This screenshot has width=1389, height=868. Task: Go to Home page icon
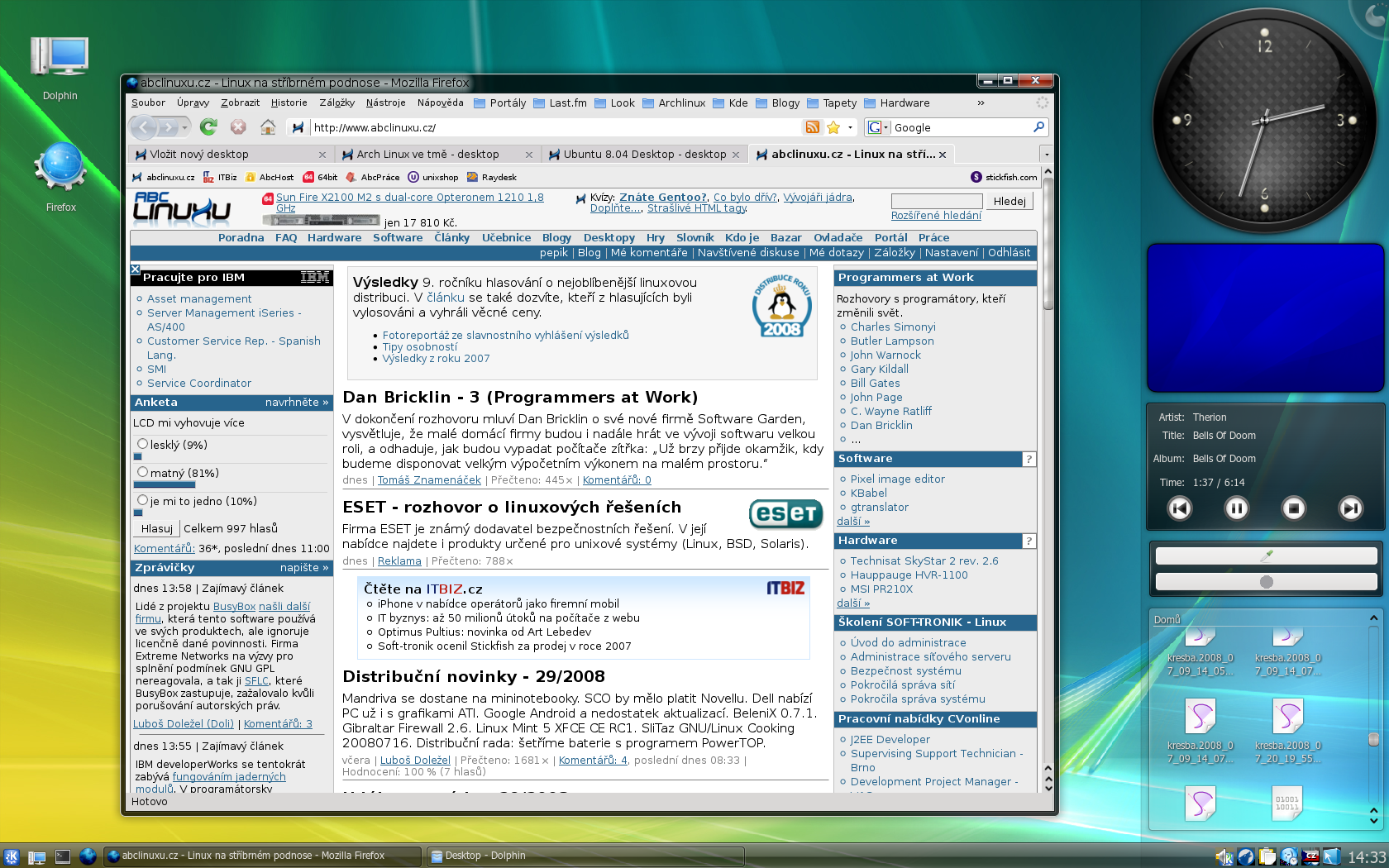click(x=268, y=126)
